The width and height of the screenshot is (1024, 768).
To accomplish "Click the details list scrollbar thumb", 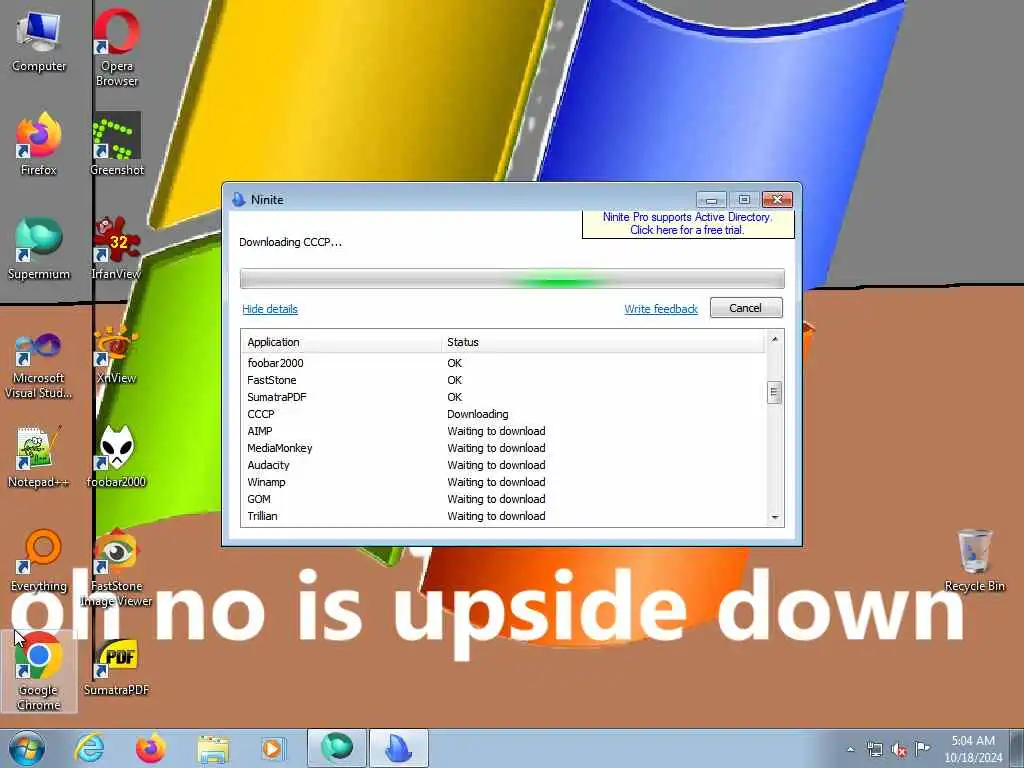I will (x=775, y=392).
